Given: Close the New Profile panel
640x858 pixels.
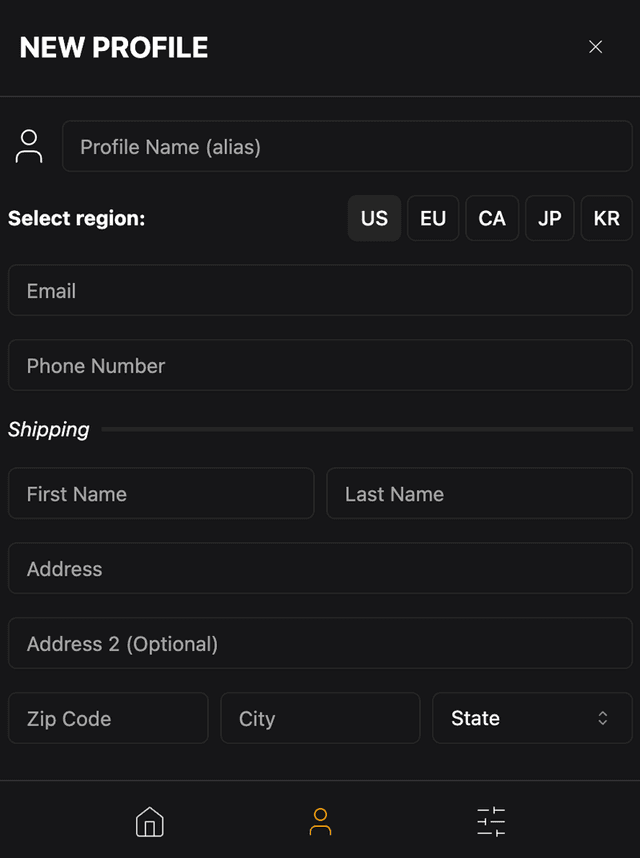Looking at the screenshot, I should pyautogui.click(x=595, y=47).
